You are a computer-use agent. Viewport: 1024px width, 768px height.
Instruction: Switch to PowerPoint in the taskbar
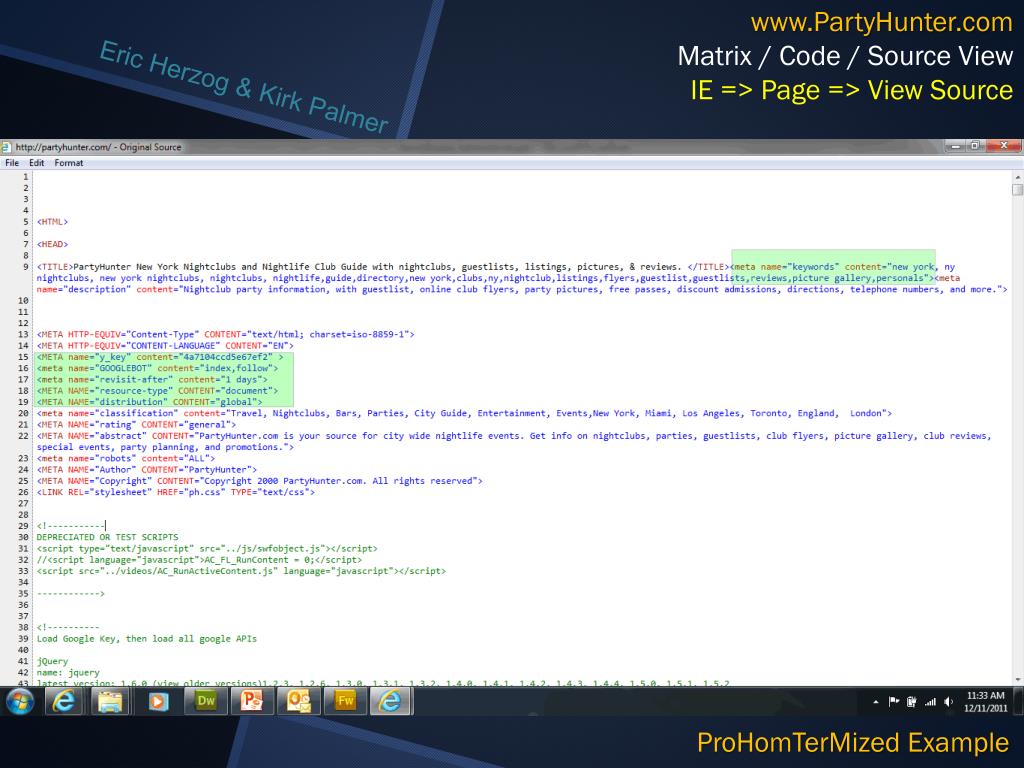click(x=252, y=702)
